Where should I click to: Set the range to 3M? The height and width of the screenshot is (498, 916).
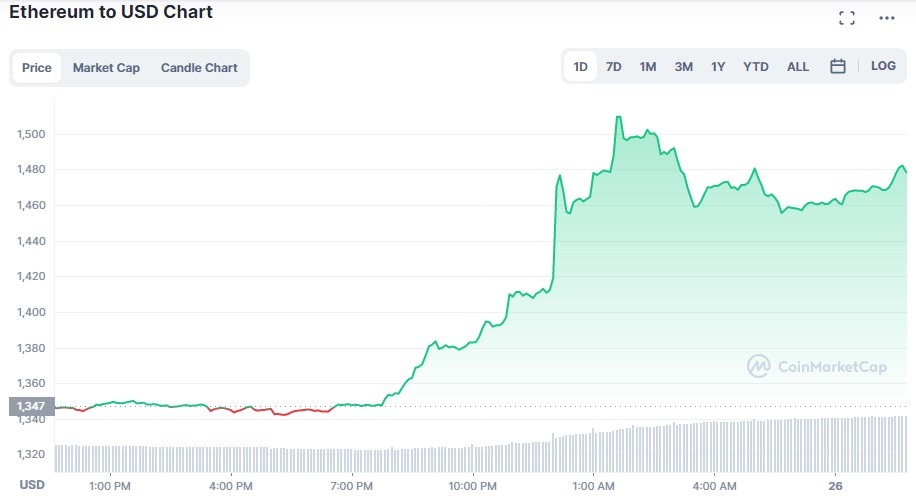(683, 67)
